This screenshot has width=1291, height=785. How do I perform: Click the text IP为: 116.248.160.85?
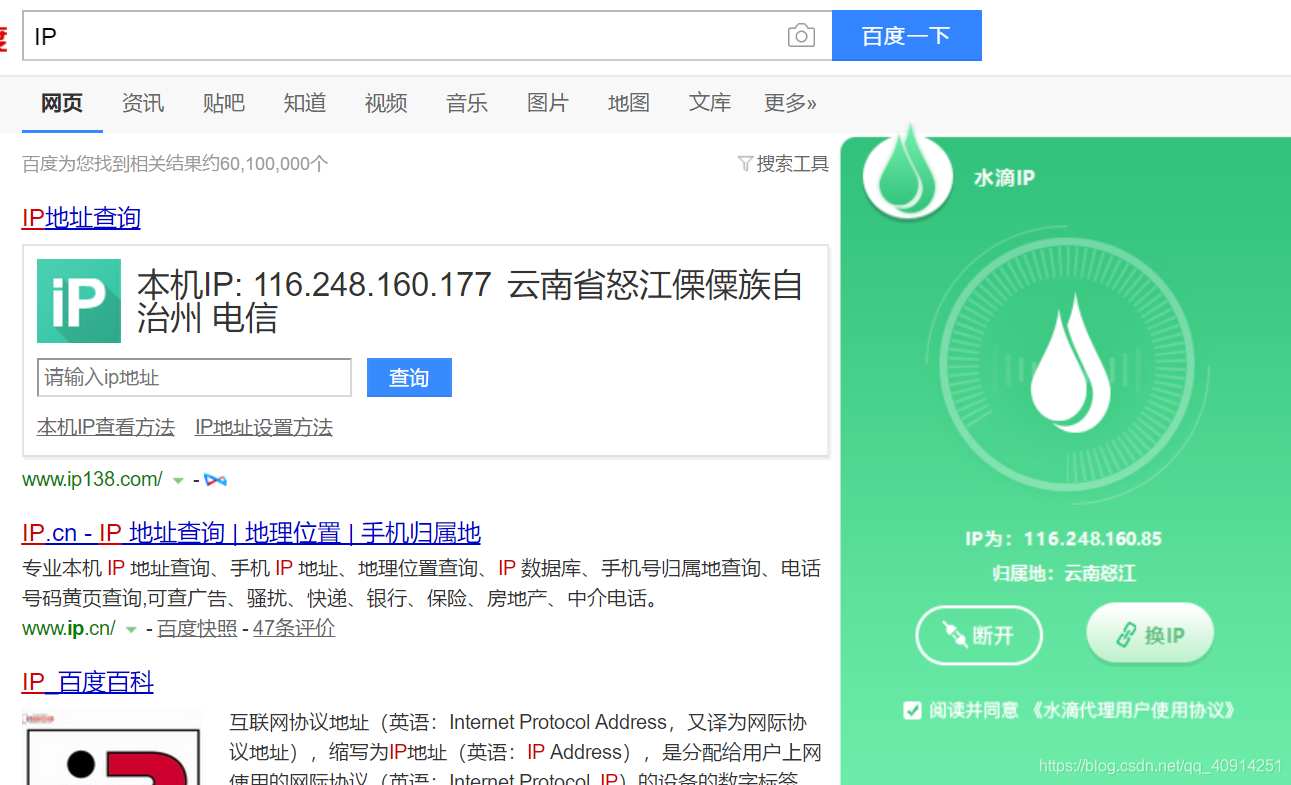coord(1063,539)
